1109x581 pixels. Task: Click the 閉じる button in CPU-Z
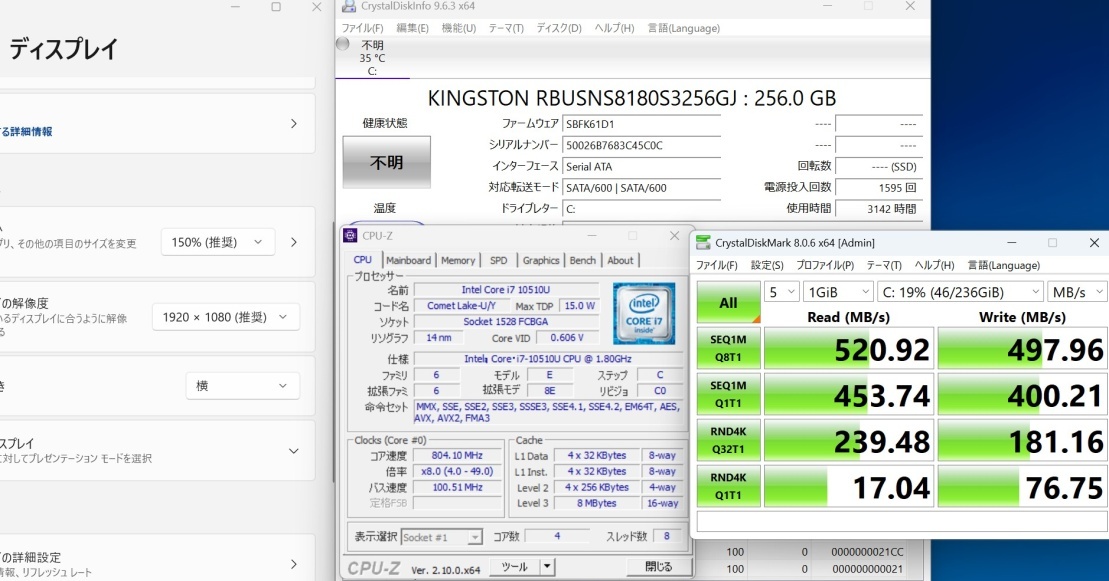(x=658, y=567)
